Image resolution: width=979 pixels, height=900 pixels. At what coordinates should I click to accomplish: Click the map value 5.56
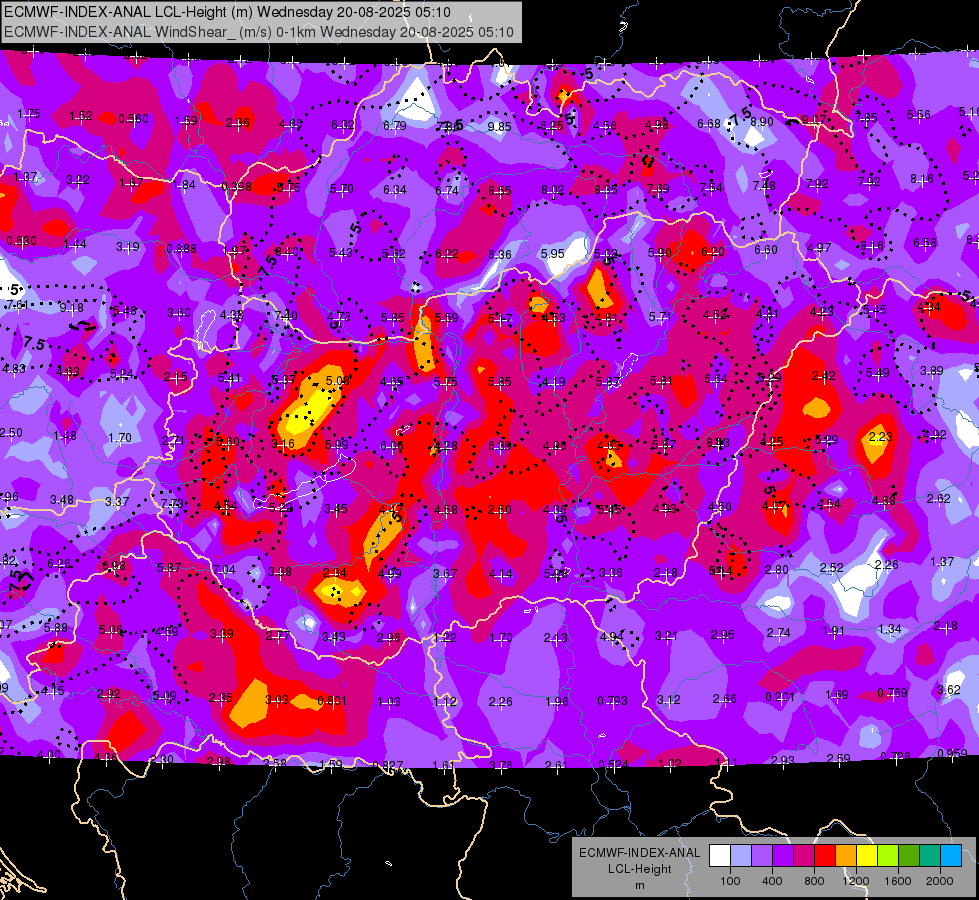(918, 115)
